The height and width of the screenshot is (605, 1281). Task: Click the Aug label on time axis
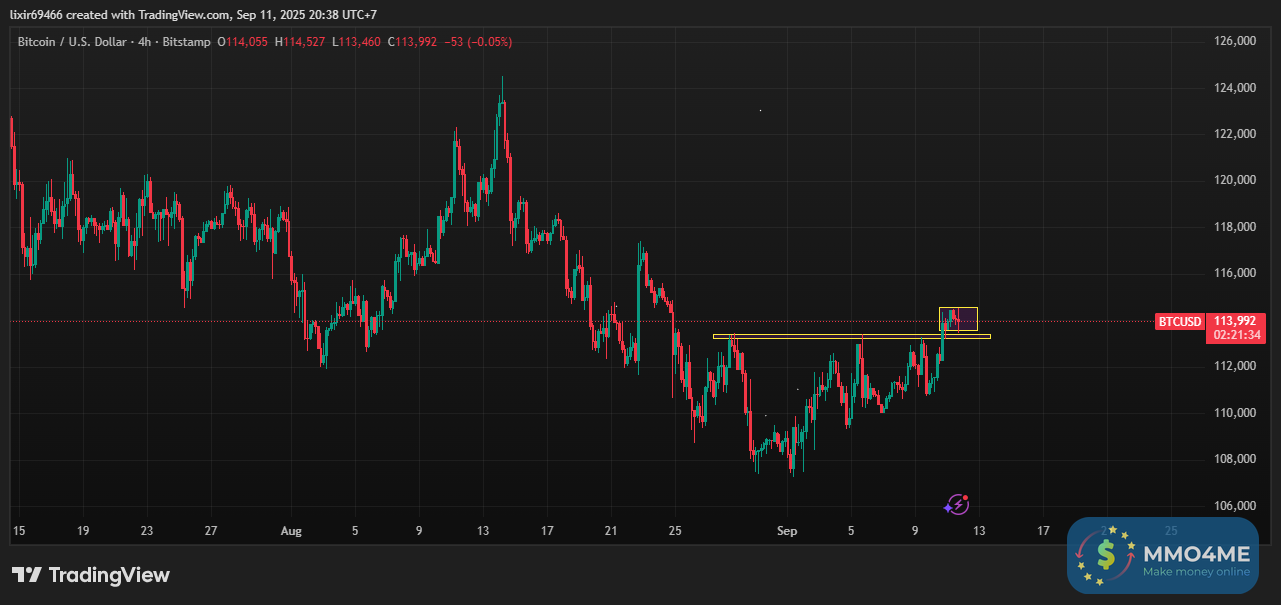pyautogui.click(x=291, y=531)
